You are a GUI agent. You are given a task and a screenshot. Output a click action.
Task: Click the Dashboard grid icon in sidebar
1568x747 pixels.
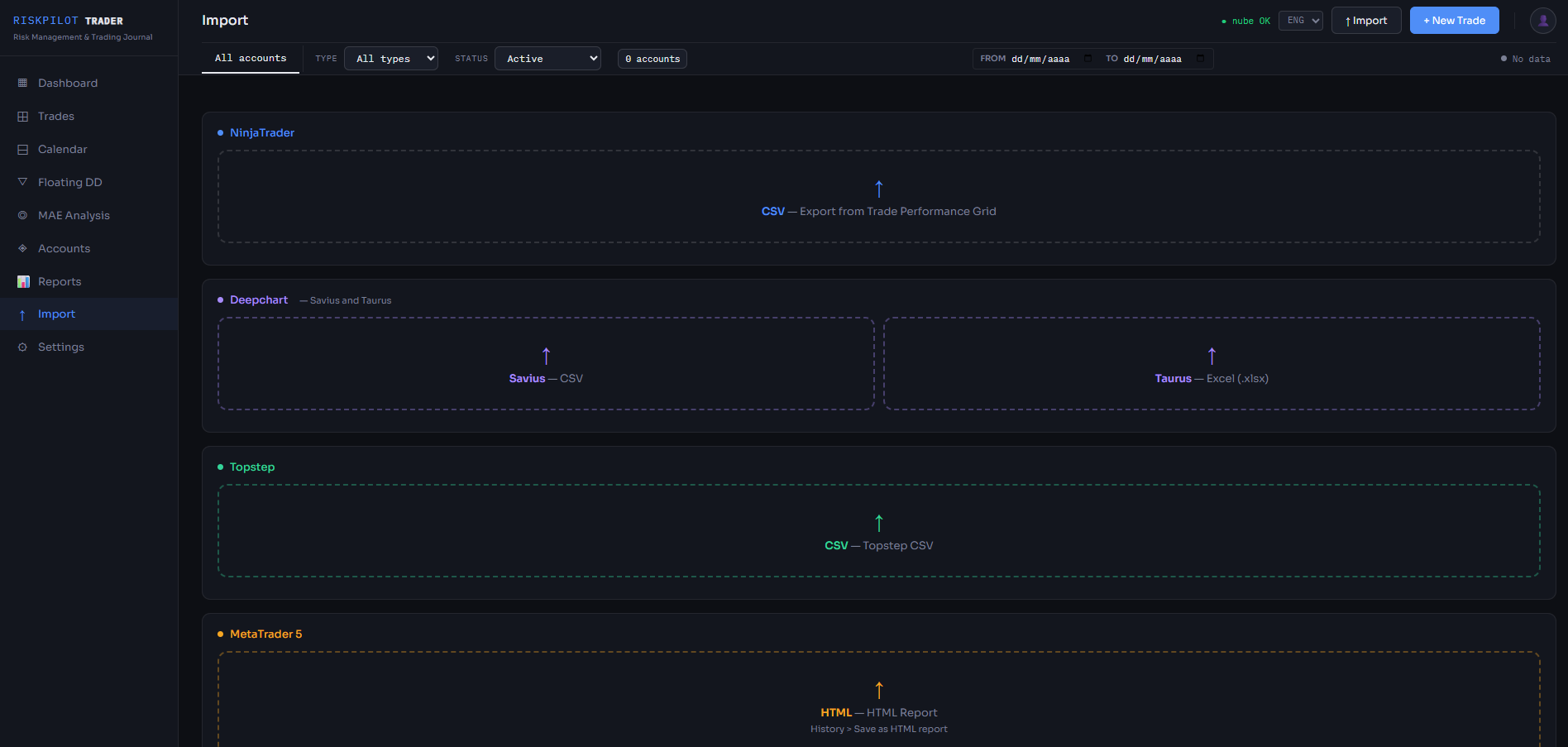[x=22, y=83]
